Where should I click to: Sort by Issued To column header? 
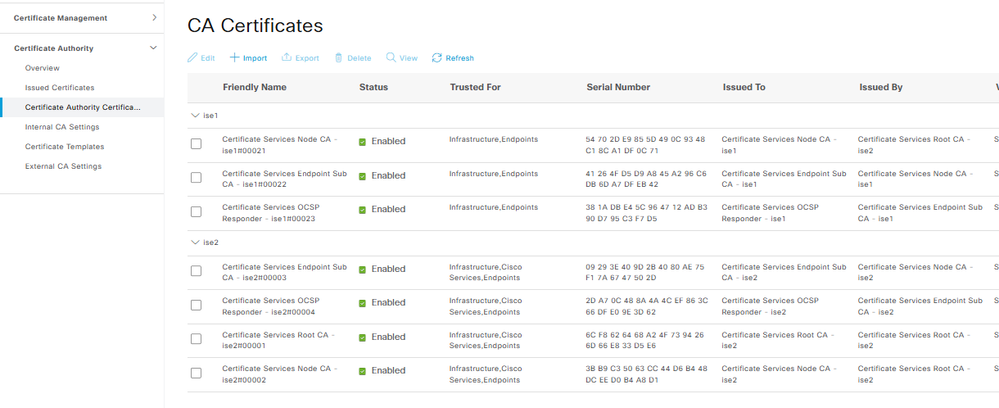click(x=744, y=87)
